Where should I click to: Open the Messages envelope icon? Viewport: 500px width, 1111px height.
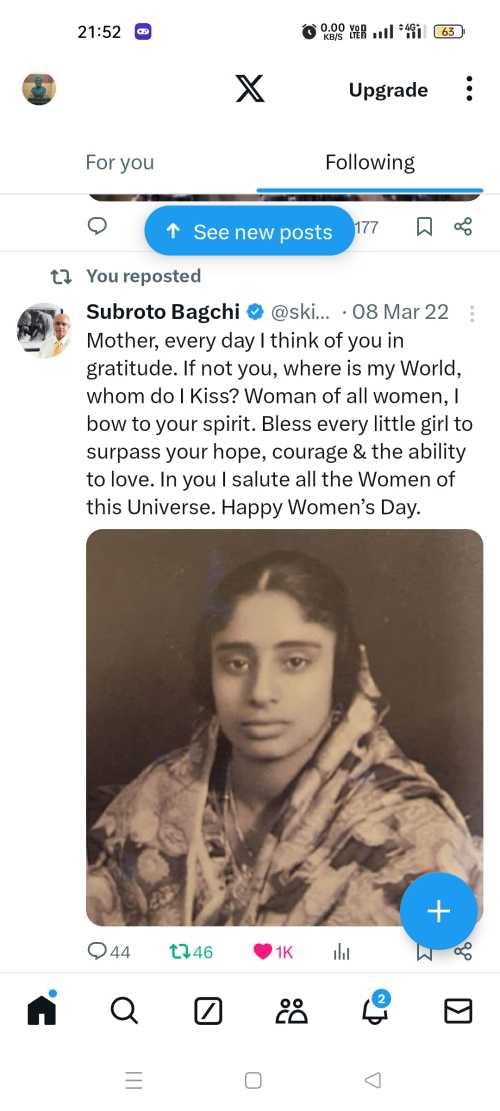(458, 1011)
